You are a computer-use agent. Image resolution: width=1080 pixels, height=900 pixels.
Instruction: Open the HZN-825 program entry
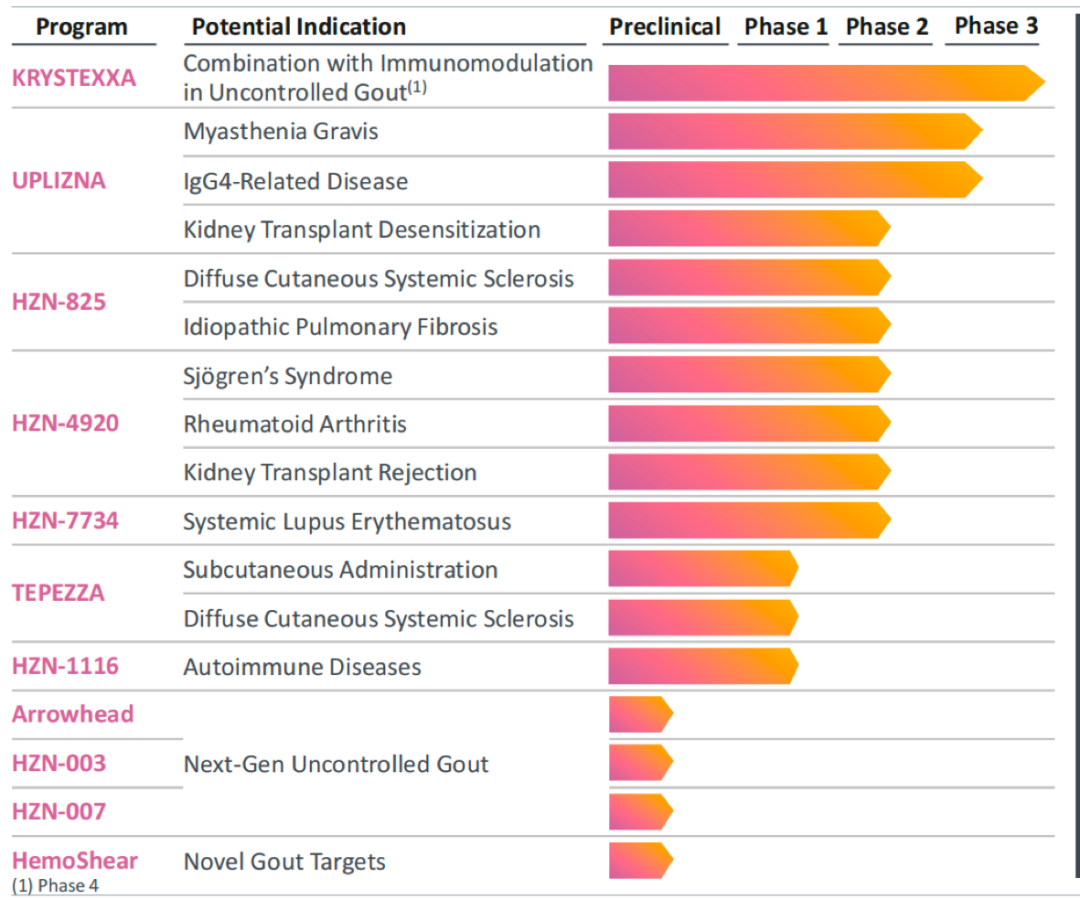pyautogui.click(x=59, y=302)
